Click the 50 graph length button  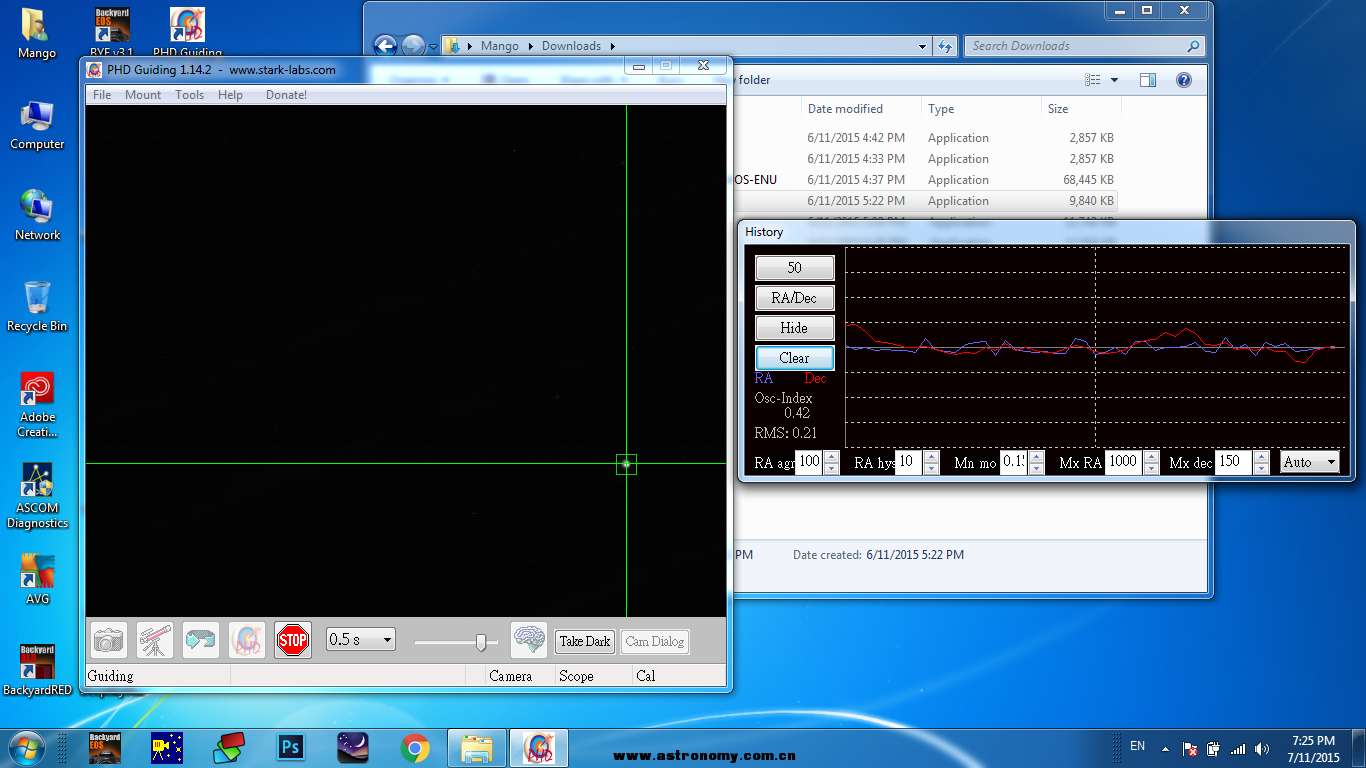click(794, 268)
